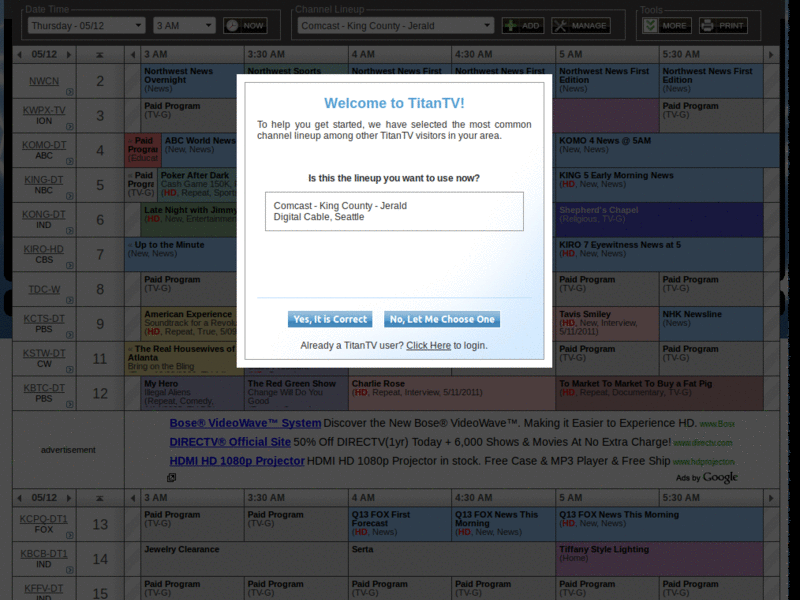
Task: Click the small info icon under TDC-W
Action: tap(70, 300)
